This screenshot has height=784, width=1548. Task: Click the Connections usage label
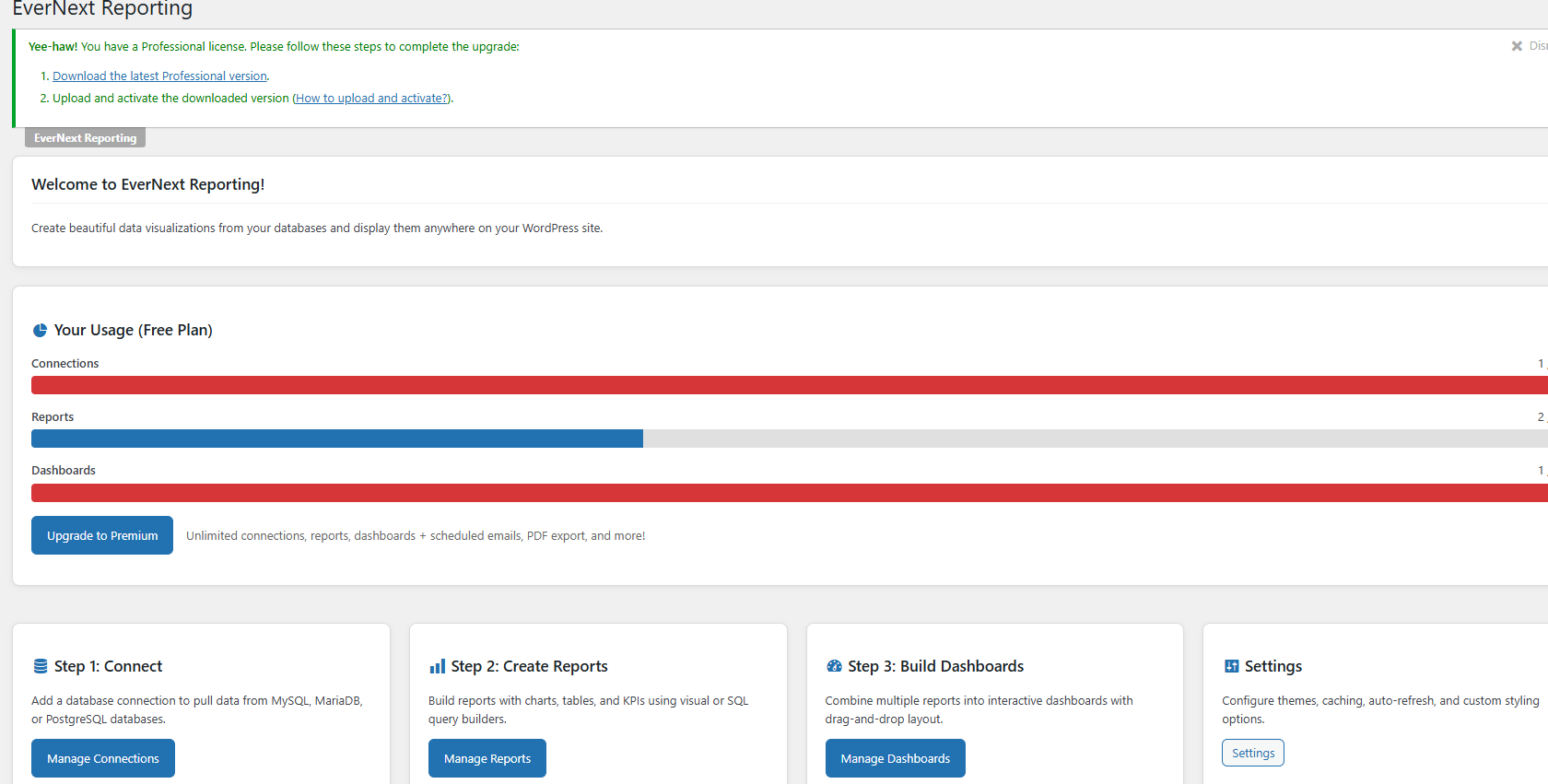pos(65,364)
